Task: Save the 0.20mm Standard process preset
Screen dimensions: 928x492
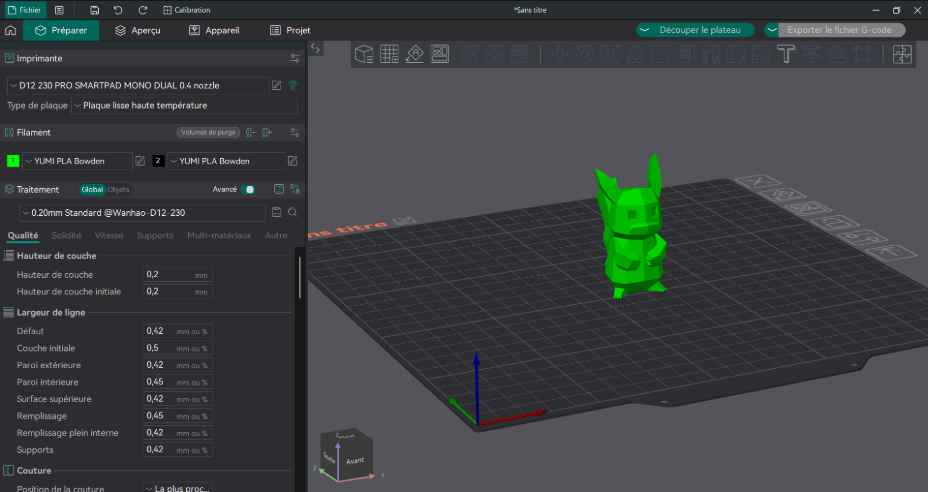Action: click(276, 213)
